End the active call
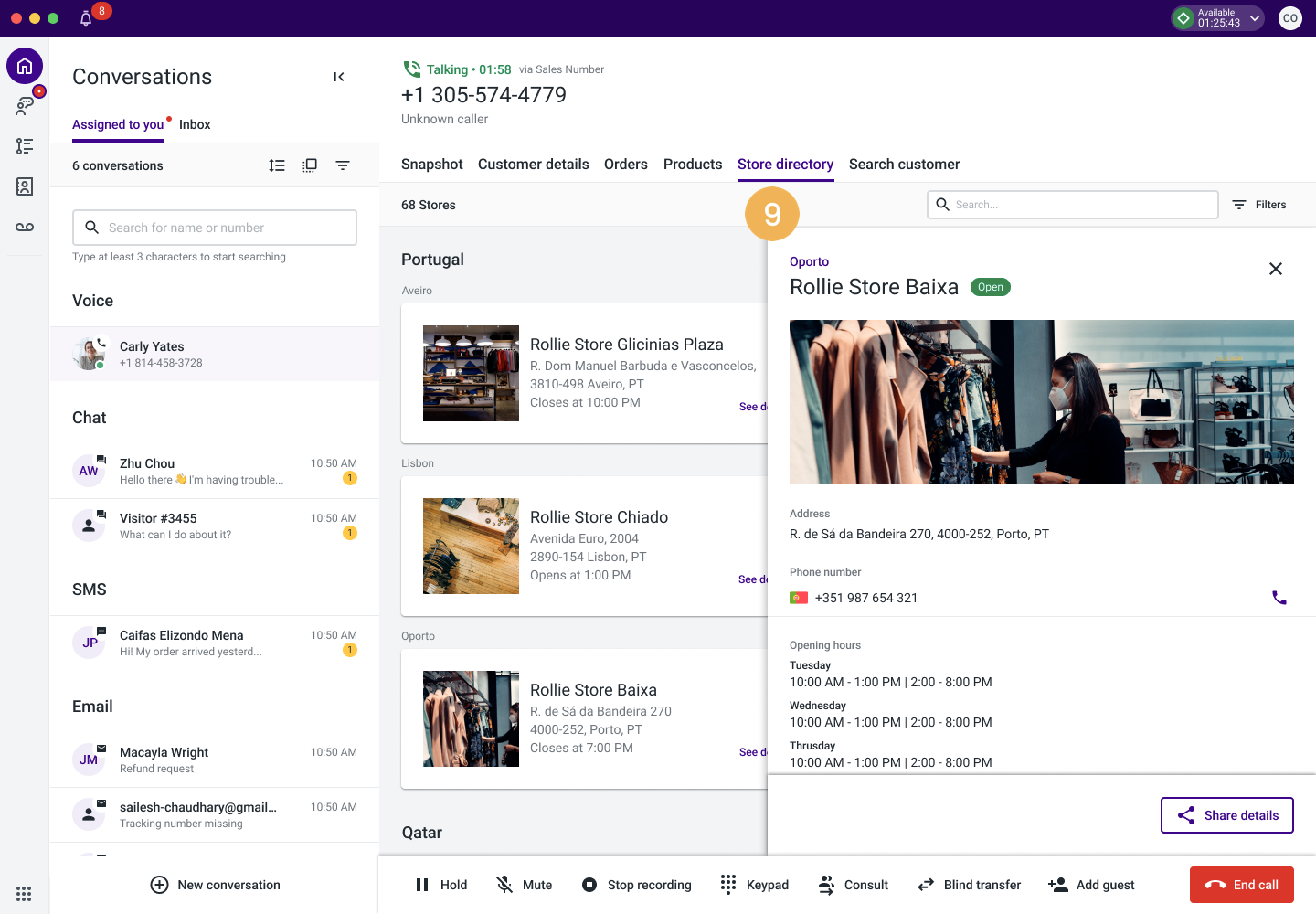Viewport: 1316px width, 914px height. point(1241,884)
